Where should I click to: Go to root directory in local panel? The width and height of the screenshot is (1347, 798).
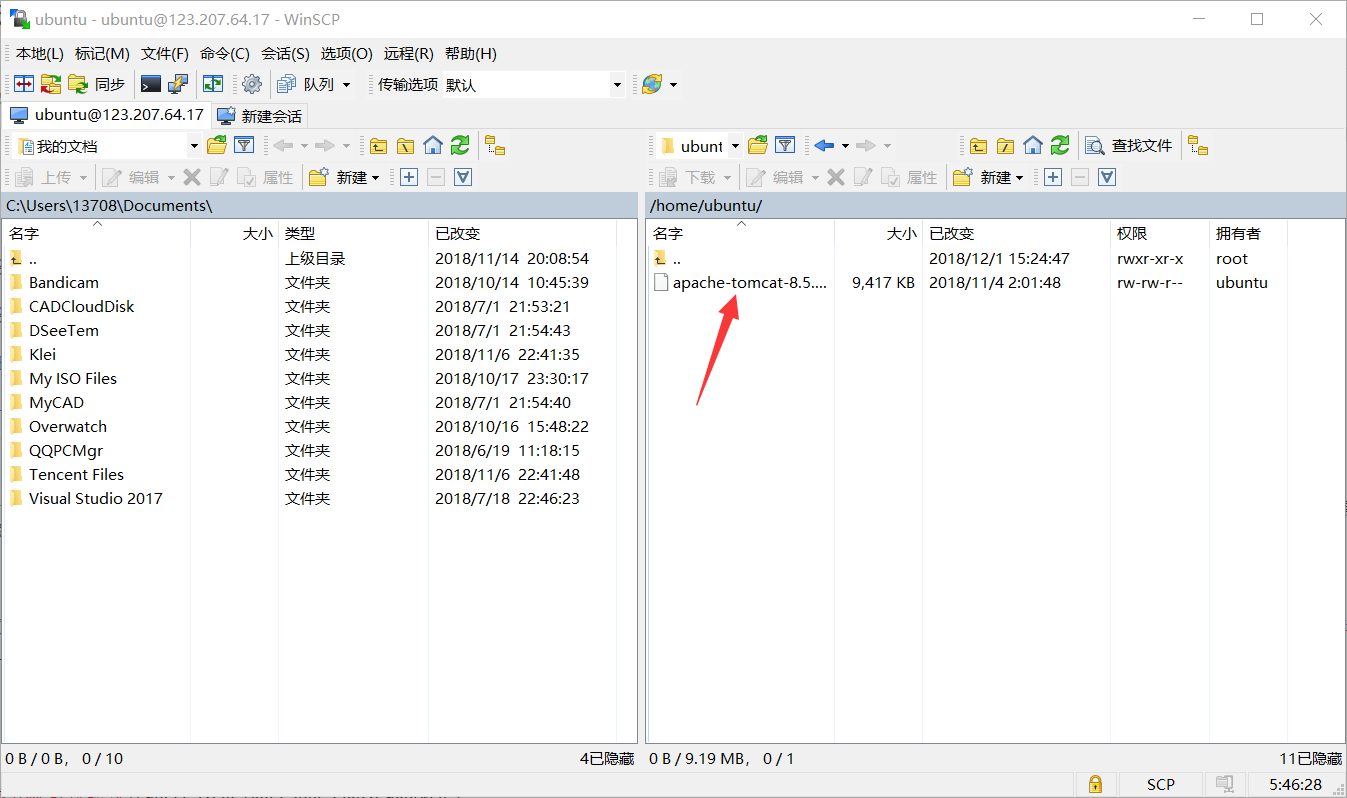pyautogui.click(x=405, y=146)
